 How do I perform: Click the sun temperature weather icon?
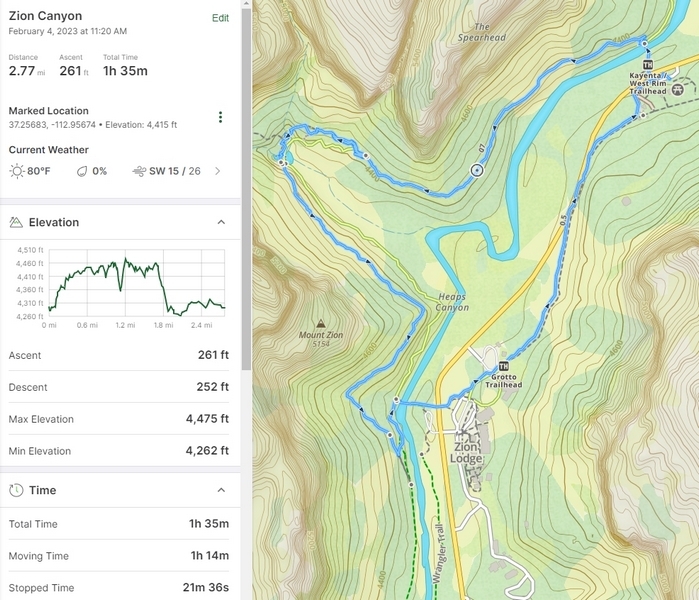16,171
